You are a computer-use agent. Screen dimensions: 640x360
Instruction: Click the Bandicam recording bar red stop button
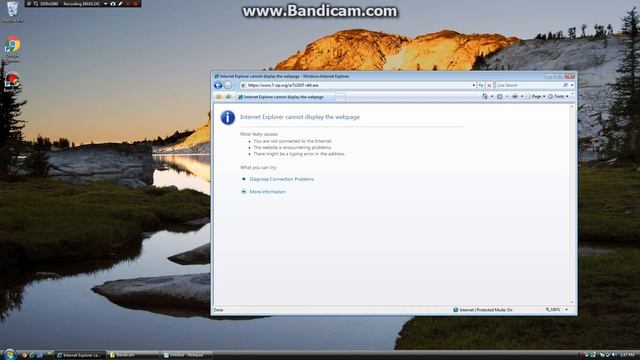tap(136, 4)
